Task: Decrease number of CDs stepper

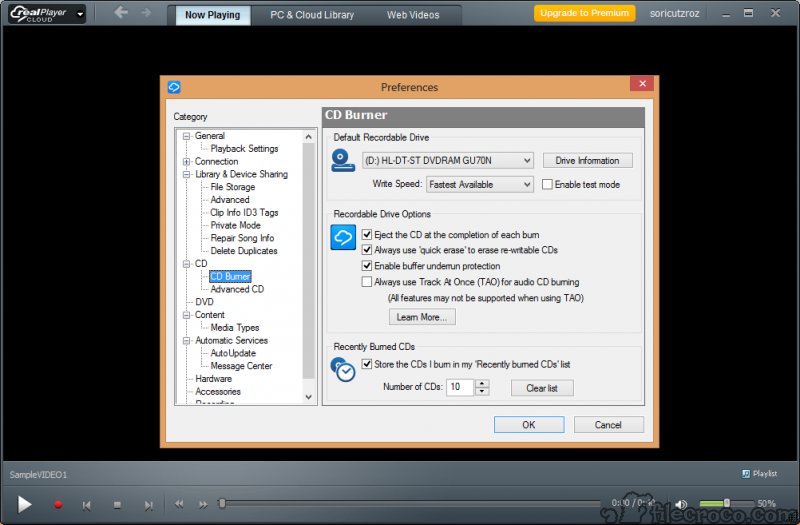Action: [x=482, y=391]
